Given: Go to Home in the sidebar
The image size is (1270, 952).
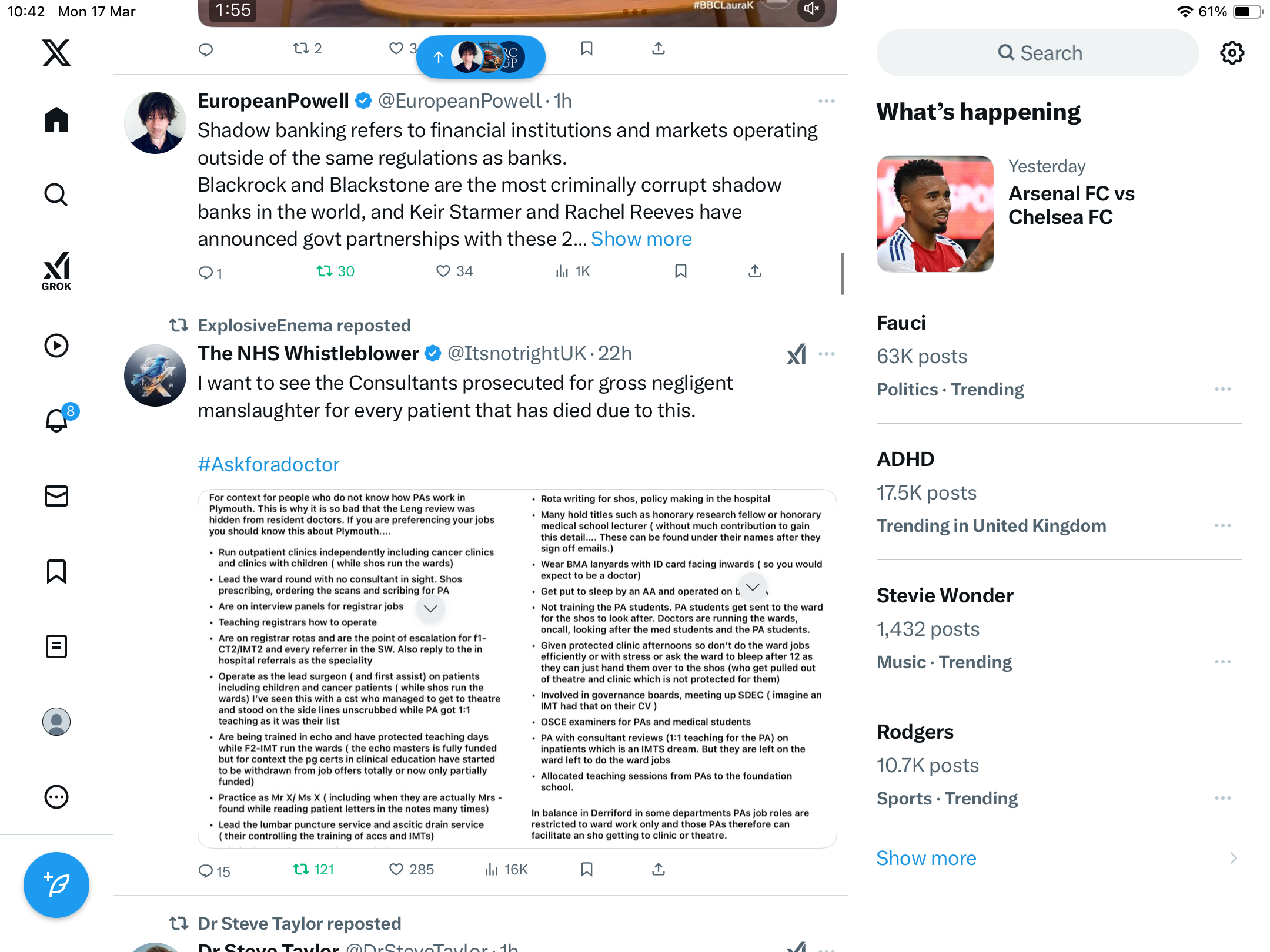Looking at the screenshot, I should [x=56, y=119].
